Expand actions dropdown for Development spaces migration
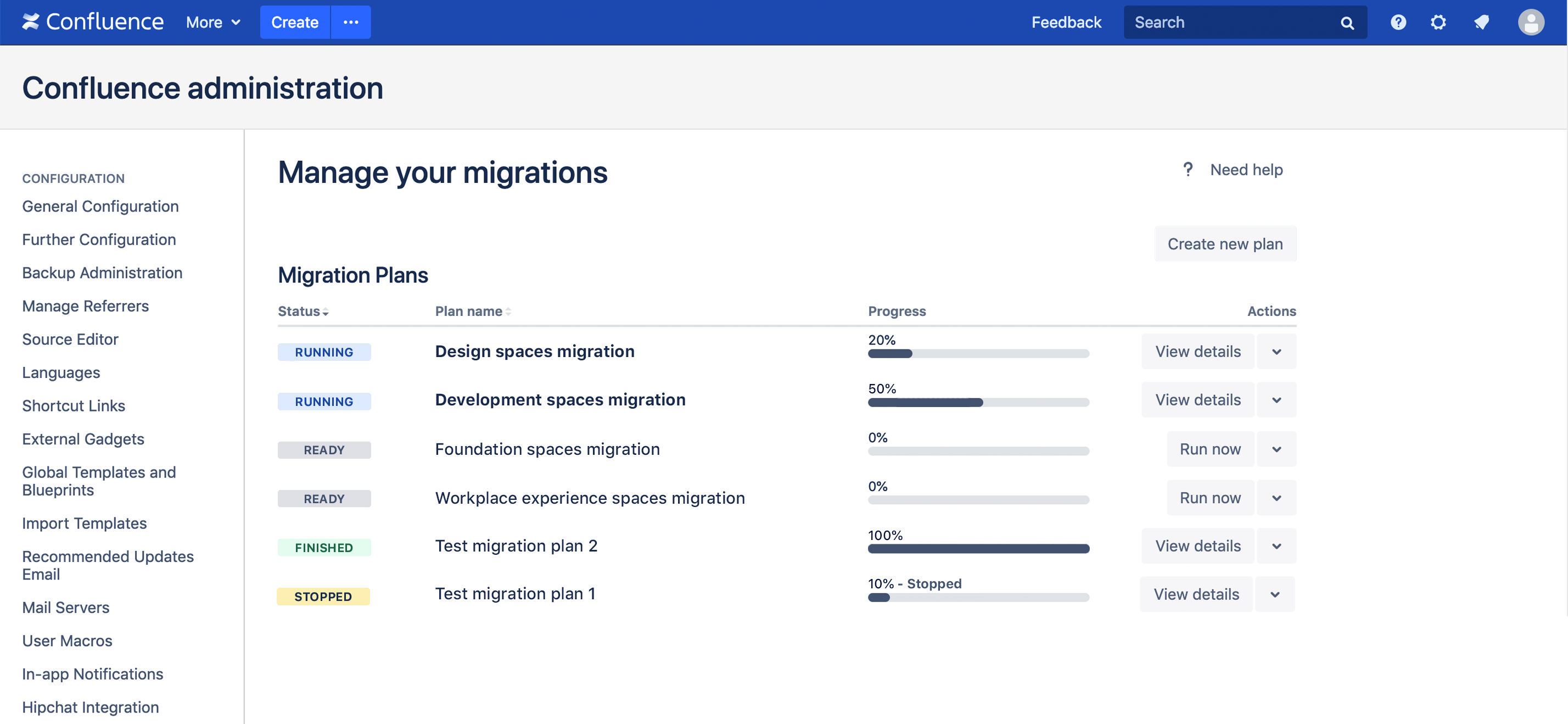Image resolution: width=1568 pixels, height=724 pixels. click(x=1277, y=399)
